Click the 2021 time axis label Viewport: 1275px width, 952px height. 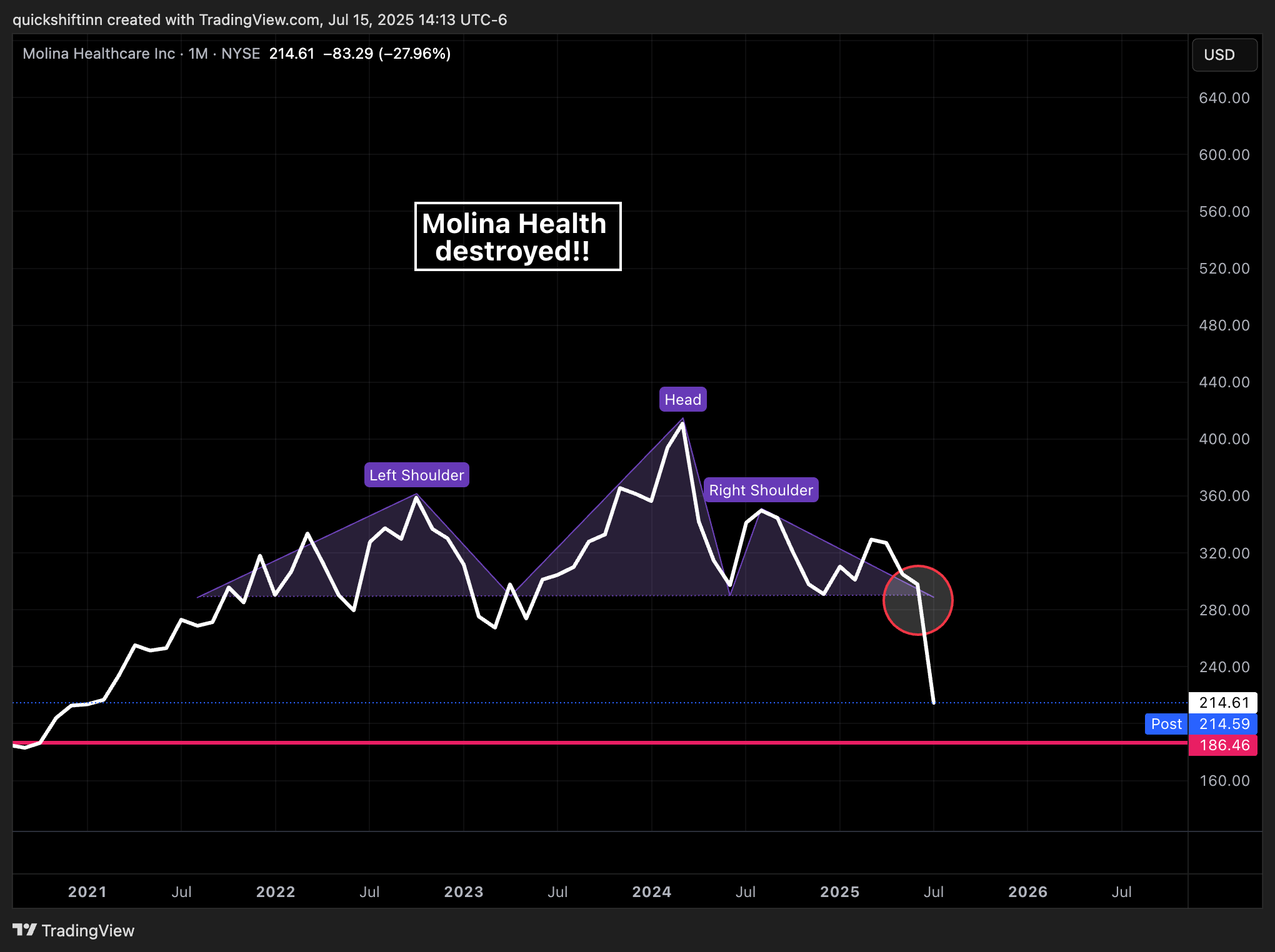(x=87, y=891)
